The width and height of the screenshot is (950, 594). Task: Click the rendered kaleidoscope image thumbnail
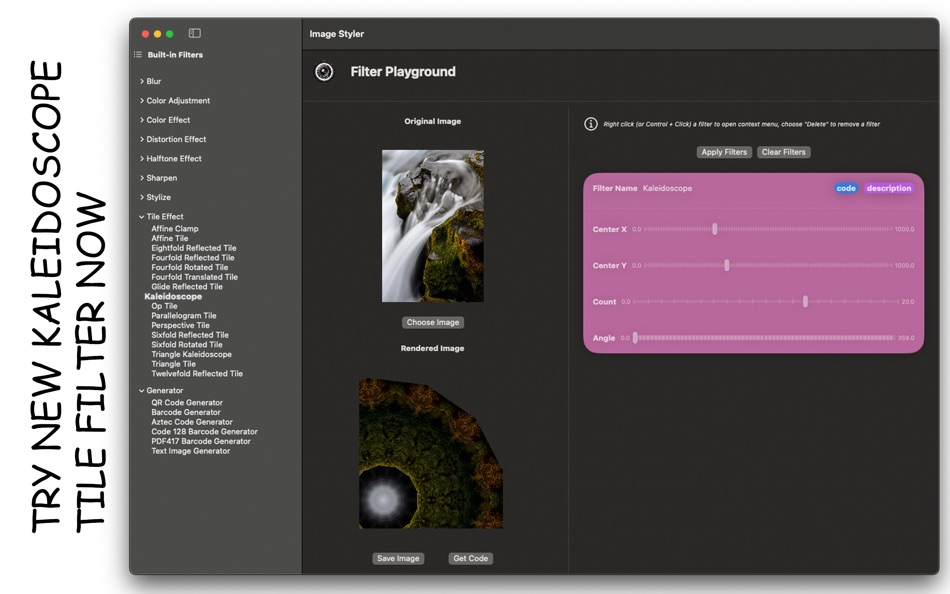[432, 455]
